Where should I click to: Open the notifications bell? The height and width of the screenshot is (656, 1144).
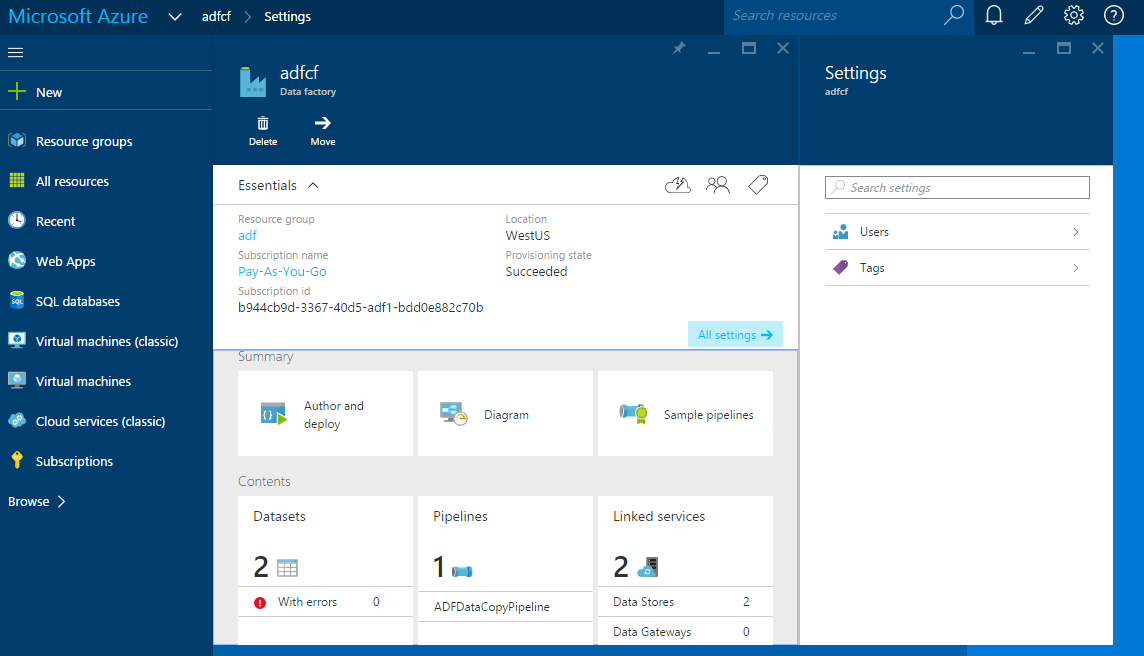[994, 15]
